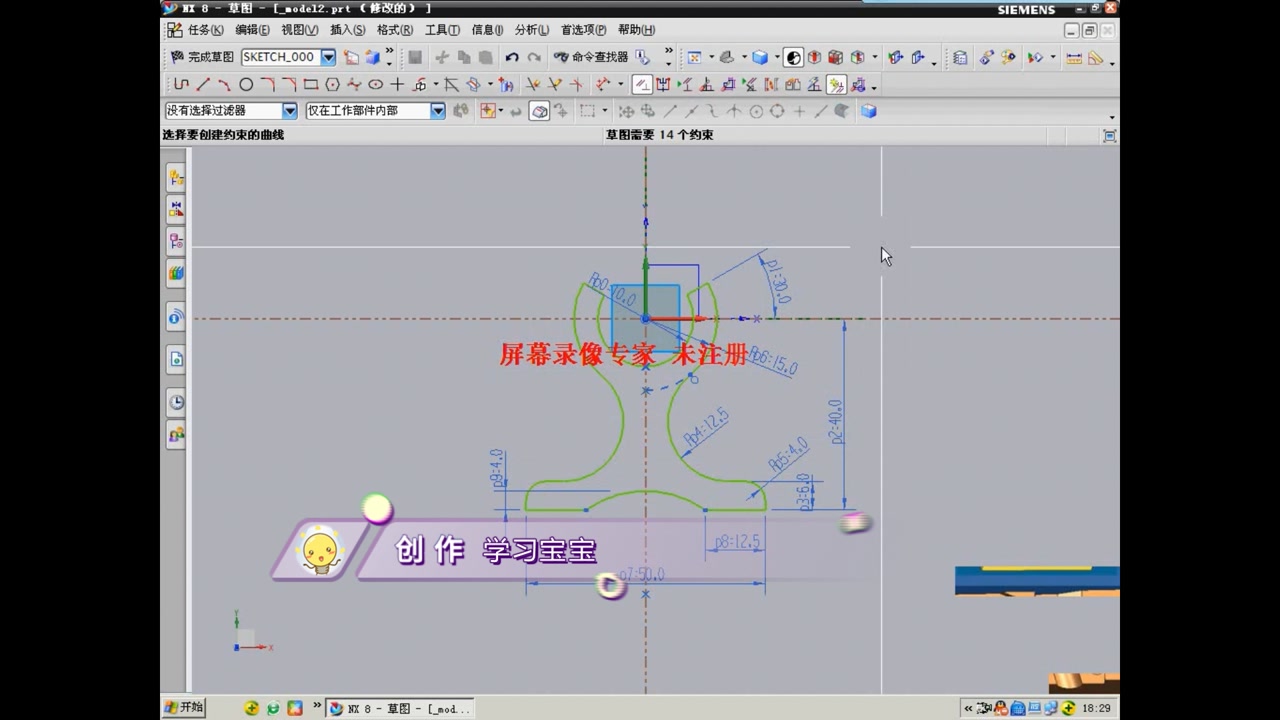Click the Measure Angle icon
Screen dimensions: 1280x720
tap(1094, 58)
